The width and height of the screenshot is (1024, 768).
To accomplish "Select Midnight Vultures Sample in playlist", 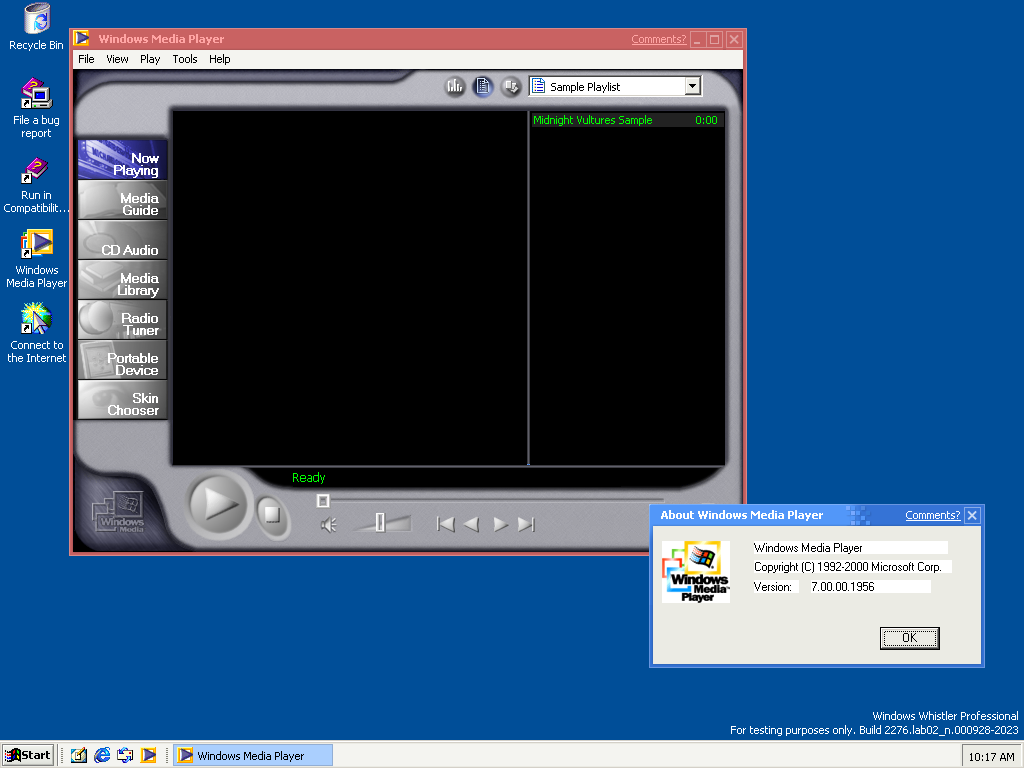I will [x=593, y=120].
